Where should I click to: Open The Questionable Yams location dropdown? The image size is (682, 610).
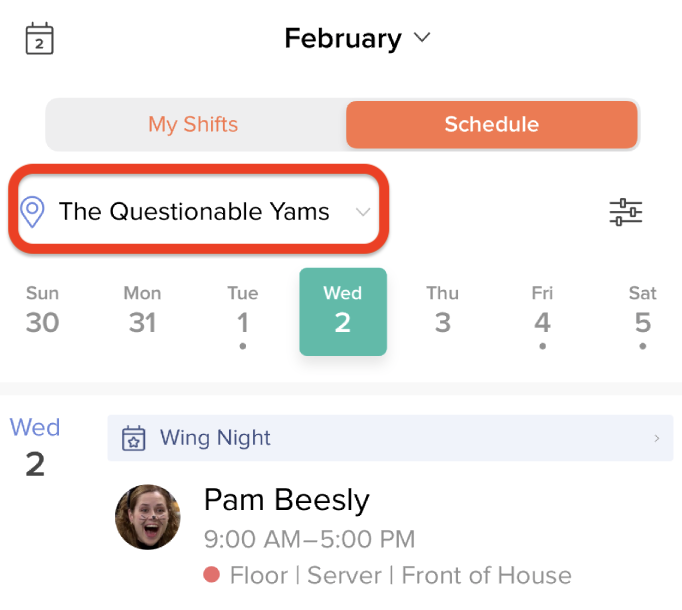tap(198, 209)
